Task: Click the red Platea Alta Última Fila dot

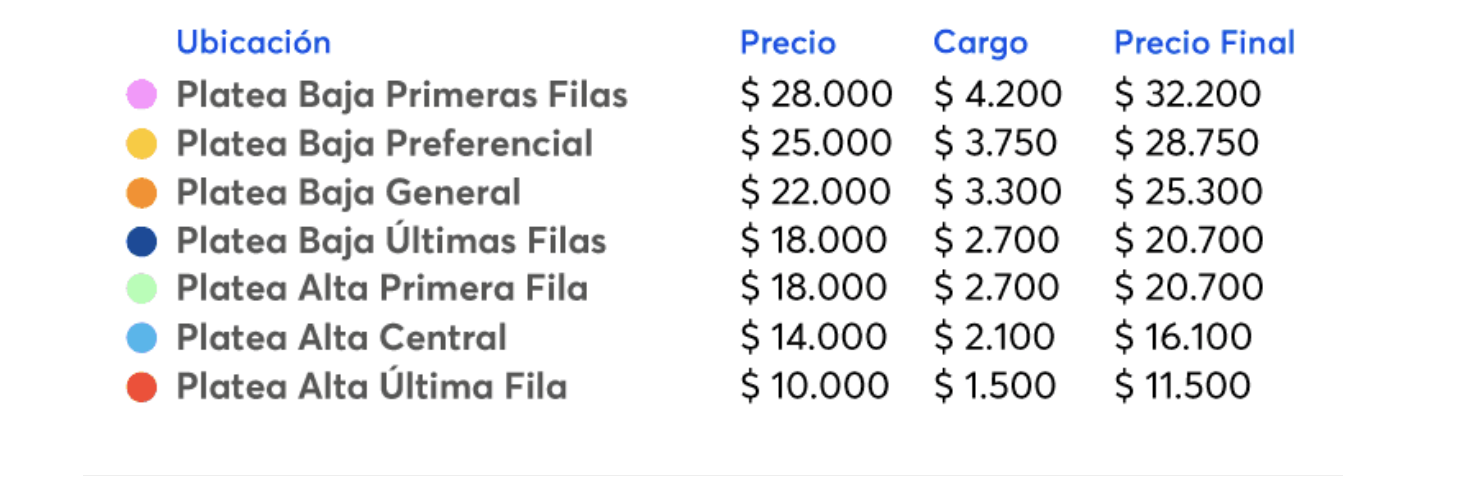Action: (x=141, y=386)
